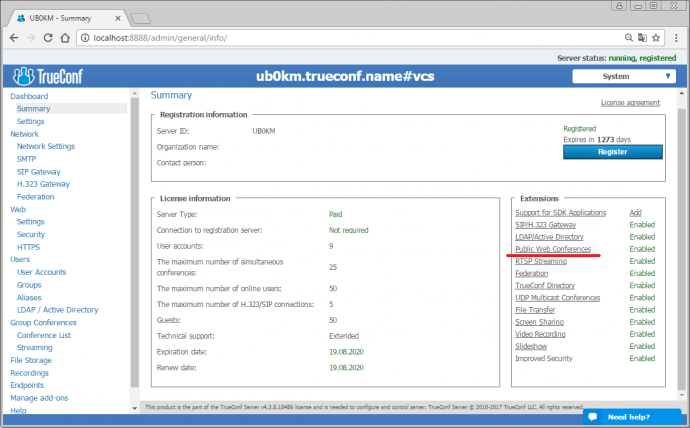Open SIP Gateway in the sidebar
Image resolution: width=690 pixels, height=428 pixels.
click(39, 171)
